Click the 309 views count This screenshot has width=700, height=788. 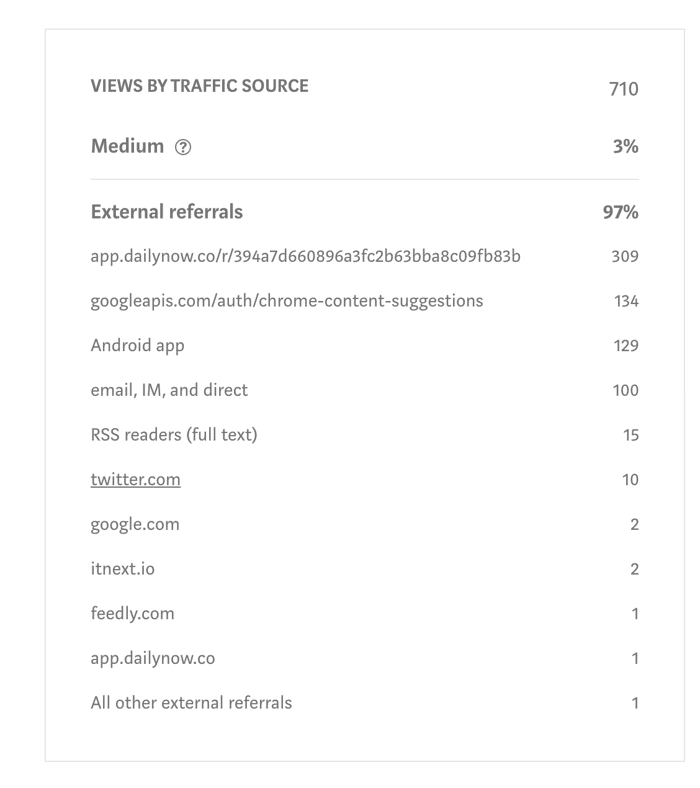click(625, 256)
